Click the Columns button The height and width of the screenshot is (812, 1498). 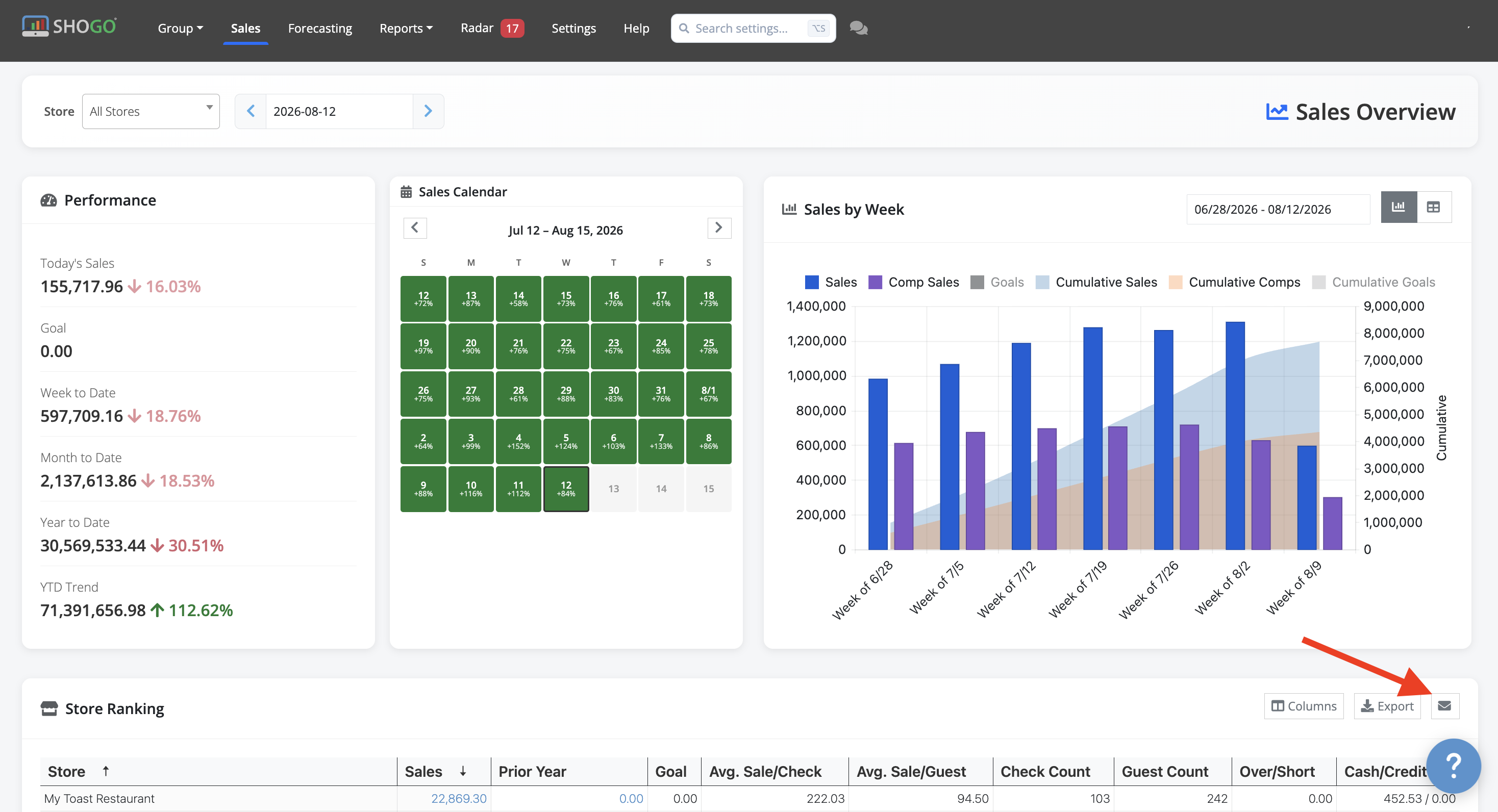point(1304,705)
